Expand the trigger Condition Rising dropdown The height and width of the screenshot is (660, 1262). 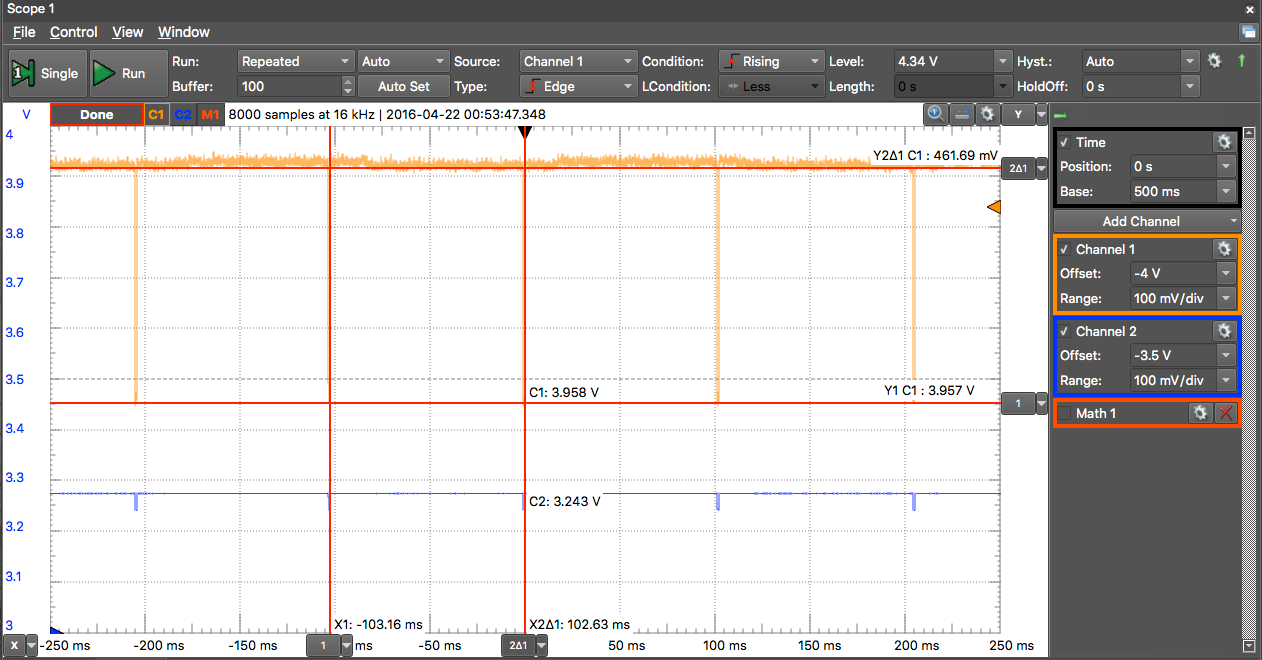[x=771, y=61]
